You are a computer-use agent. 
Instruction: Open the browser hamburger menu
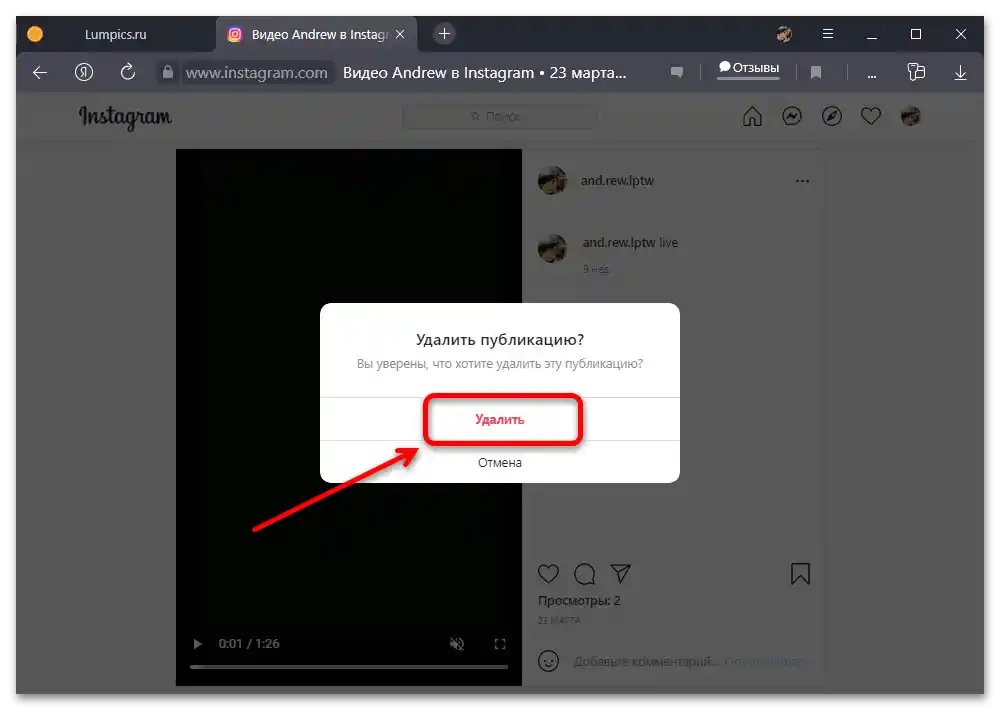(827, 34)
